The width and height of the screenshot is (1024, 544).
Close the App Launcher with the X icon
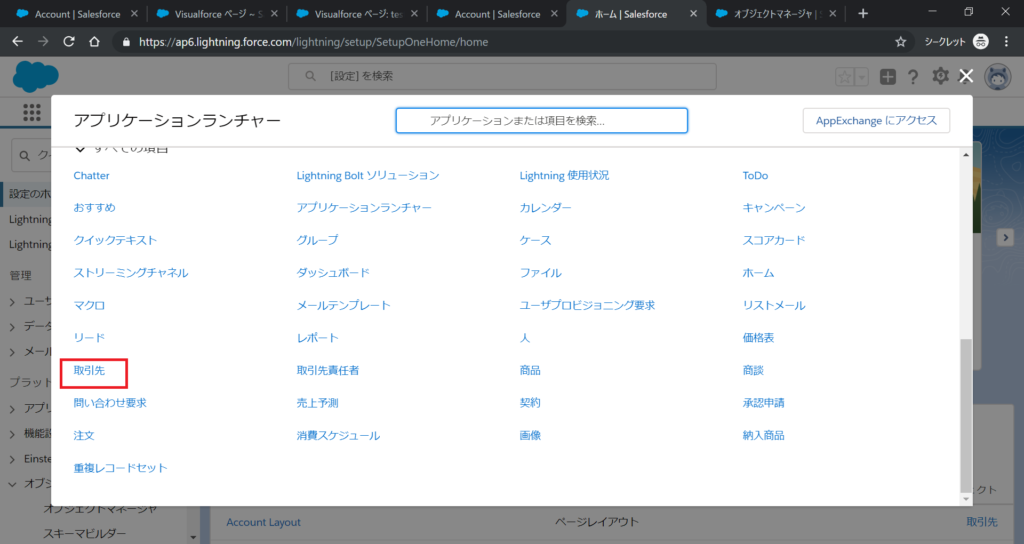coord(966,76)
